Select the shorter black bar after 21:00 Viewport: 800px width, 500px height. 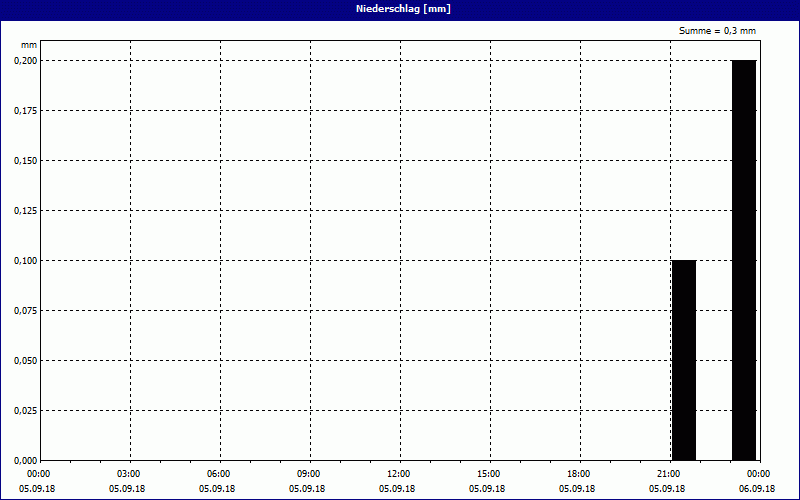click(x=683, y=360)
